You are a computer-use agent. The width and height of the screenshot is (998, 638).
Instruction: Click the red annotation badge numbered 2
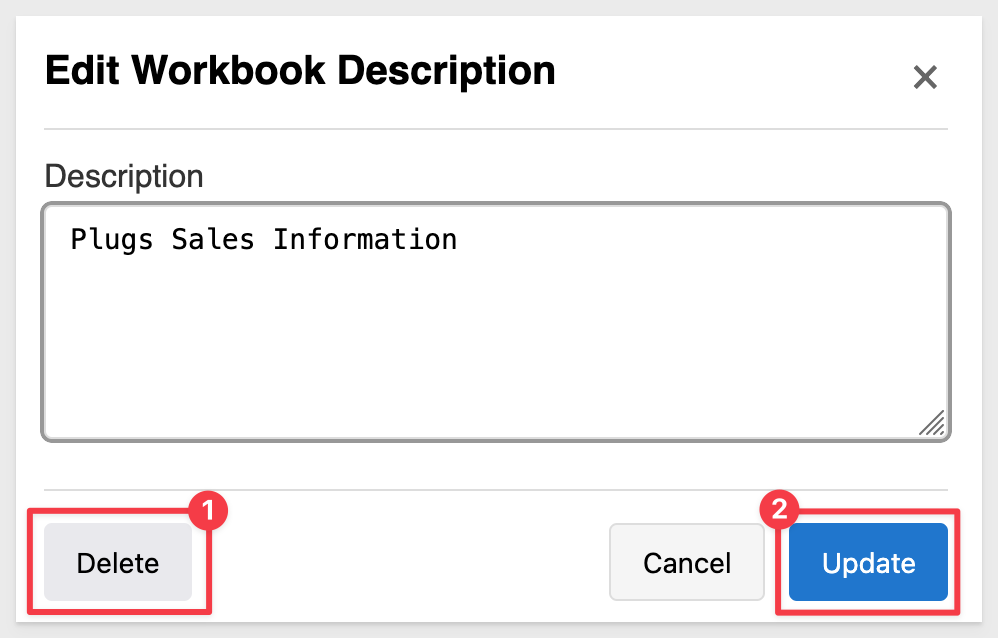pyautogui.click(x=779, y=509)
